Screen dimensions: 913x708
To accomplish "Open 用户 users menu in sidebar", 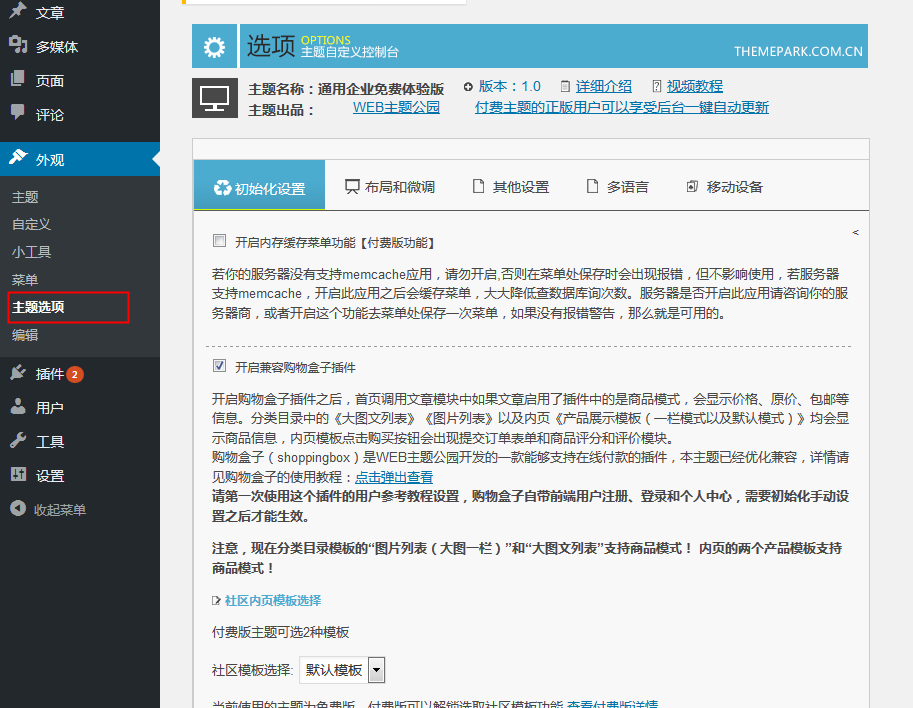I will point(49,408).
